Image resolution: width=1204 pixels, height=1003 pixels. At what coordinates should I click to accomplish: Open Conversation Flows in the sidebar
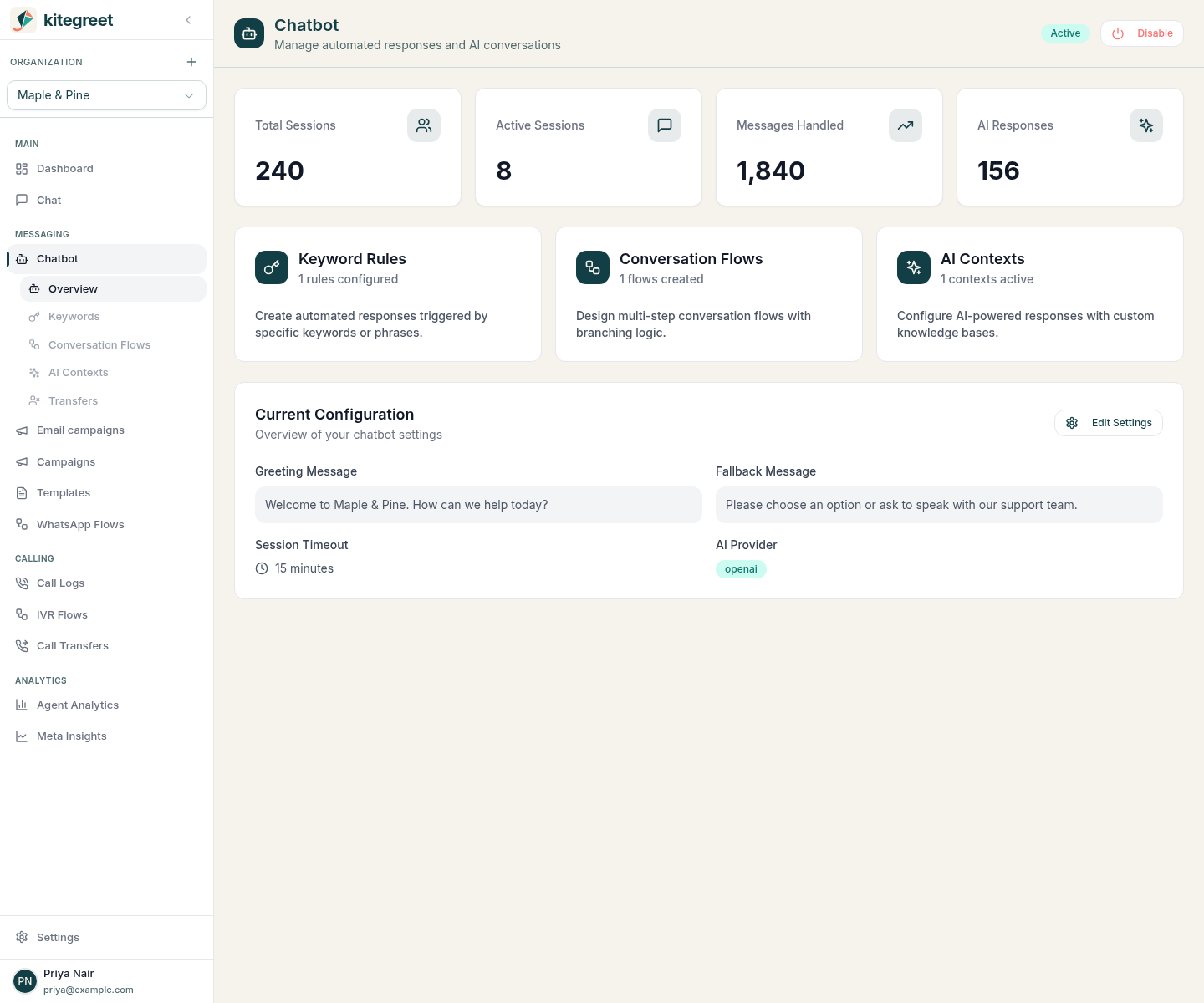(113, 345)
